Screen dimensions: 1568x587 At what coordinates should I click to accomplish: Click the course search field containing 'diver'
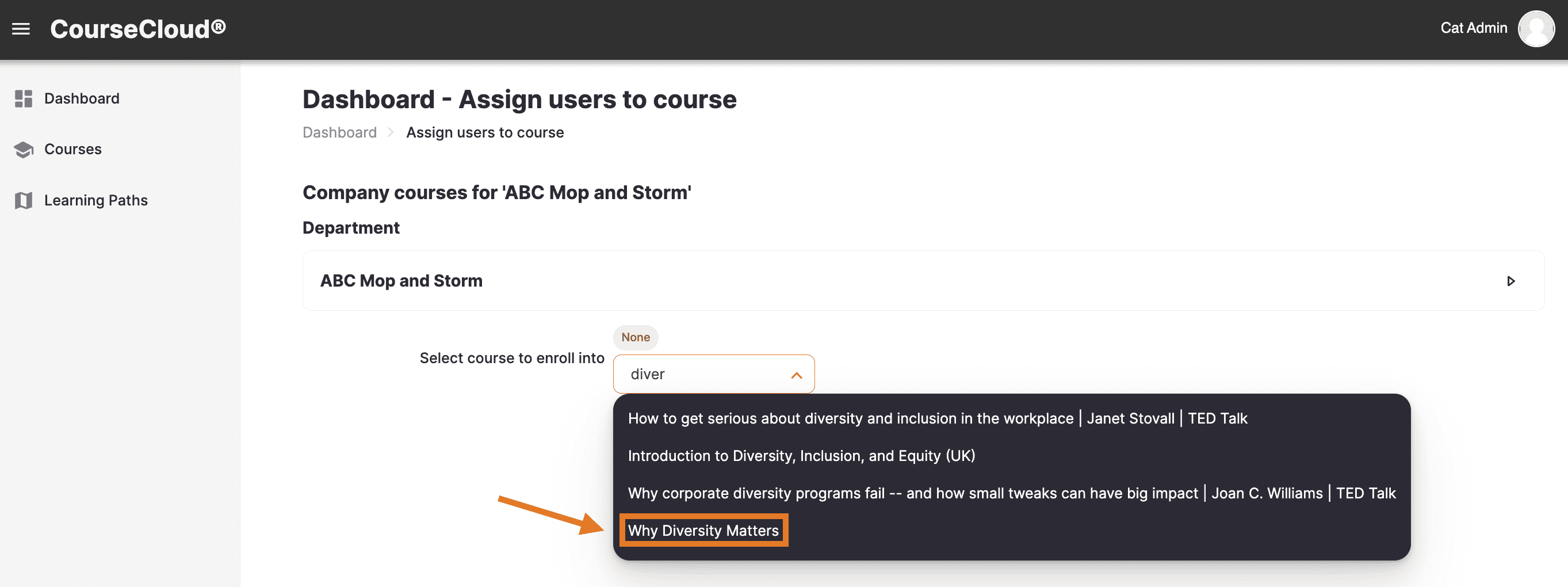point(700,375)
